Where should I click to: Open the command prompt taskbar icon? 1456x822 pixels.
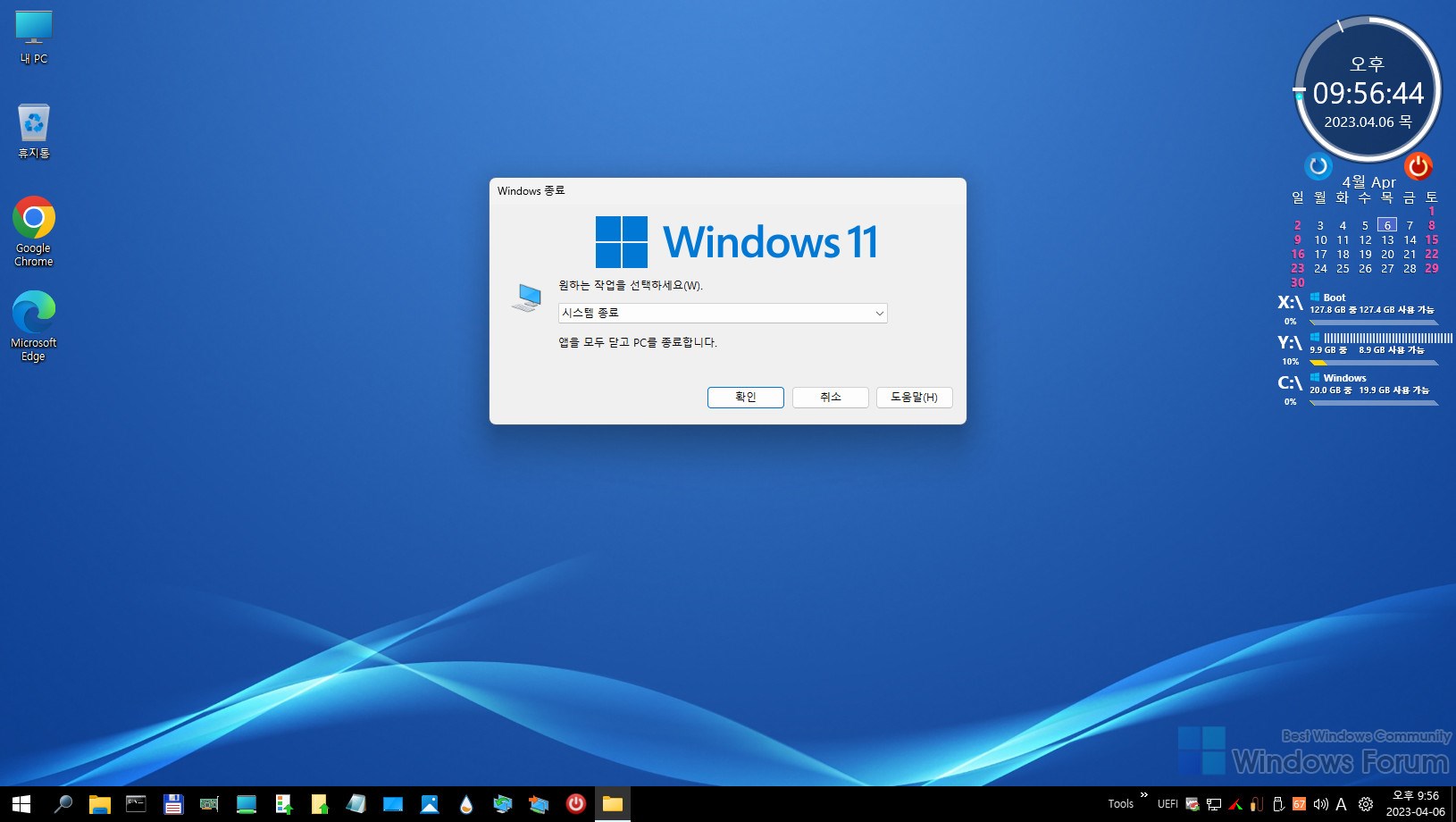click(x=136, y=804)
